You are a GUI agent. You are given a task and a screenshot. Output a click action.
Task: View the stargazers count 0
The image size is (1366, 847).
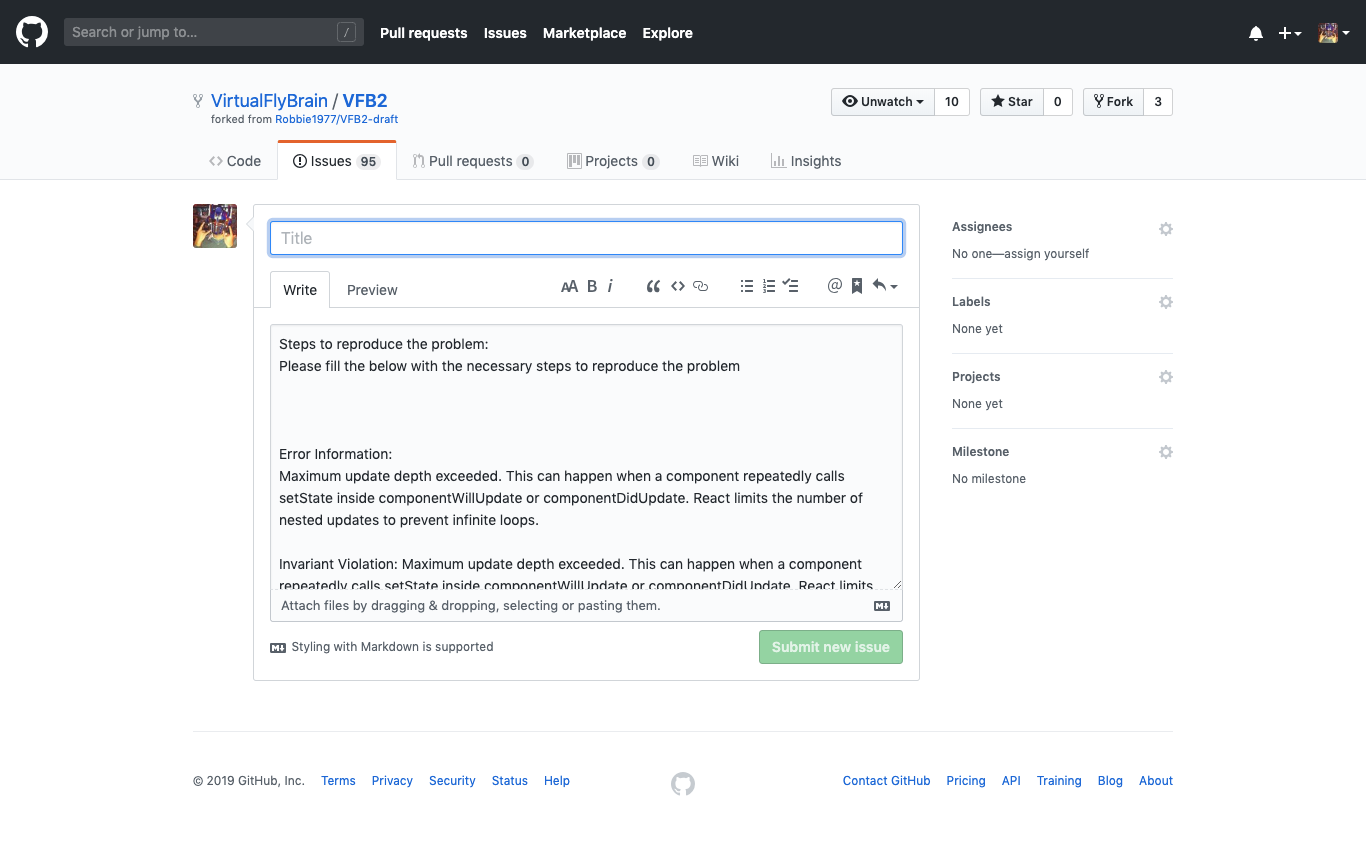1058,102
